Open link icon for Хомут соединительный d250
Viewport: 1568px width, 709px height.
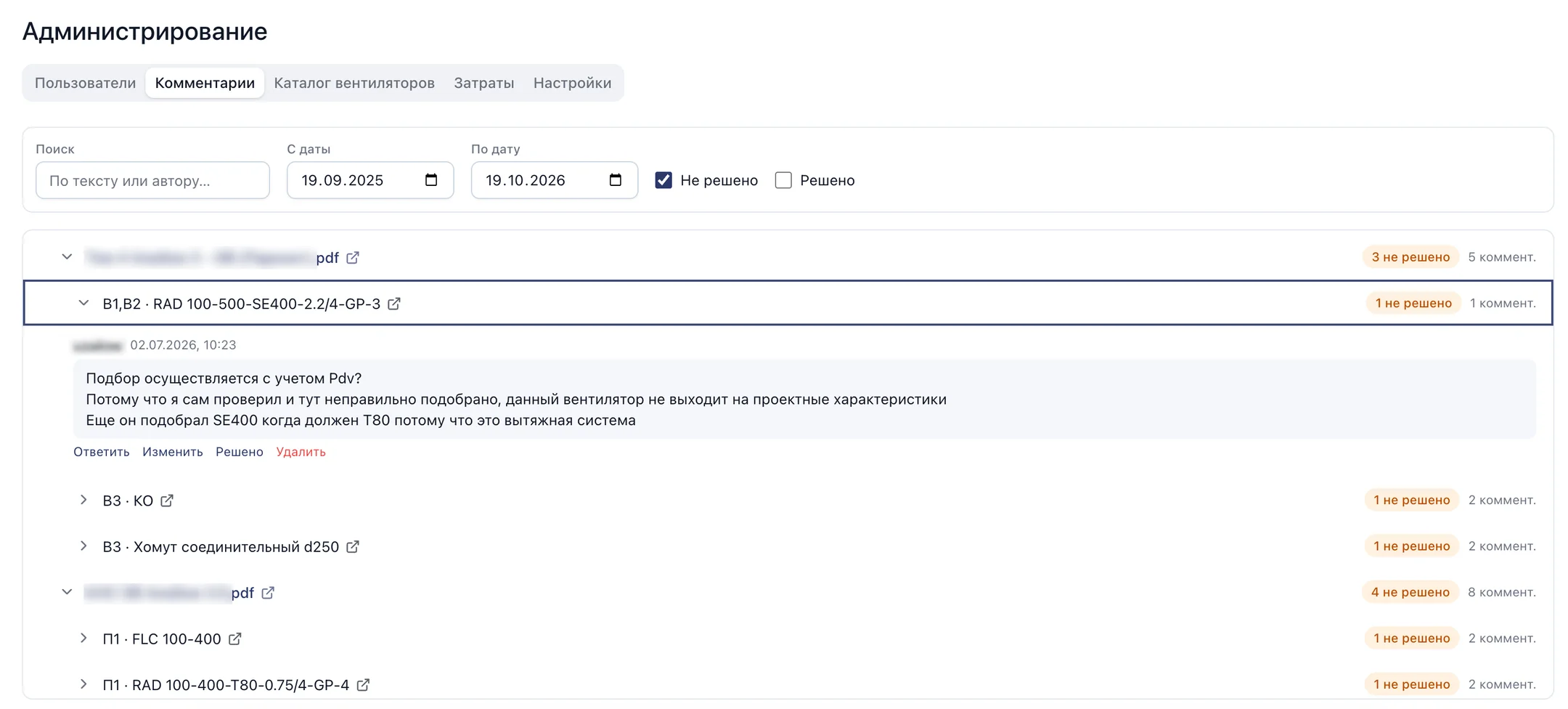353,546
